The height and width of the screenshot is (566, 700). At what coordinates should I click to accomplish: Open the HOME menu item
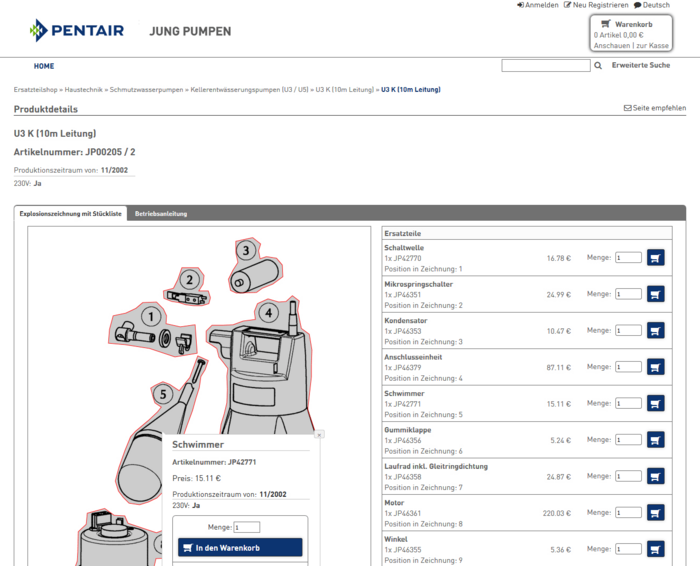(44, 66)
